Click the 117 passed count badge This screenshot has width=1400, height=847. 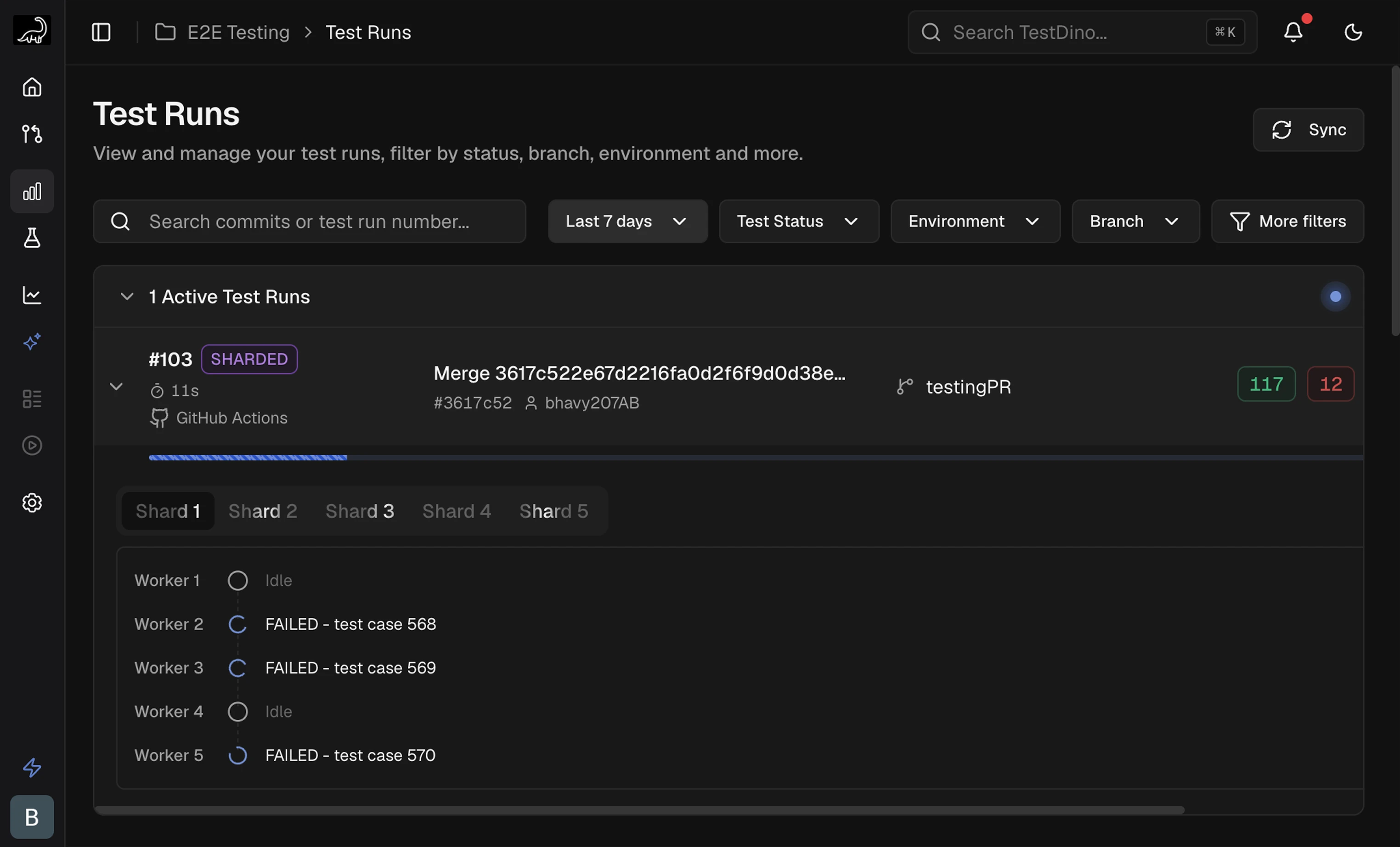click(x=1266, y=384)
